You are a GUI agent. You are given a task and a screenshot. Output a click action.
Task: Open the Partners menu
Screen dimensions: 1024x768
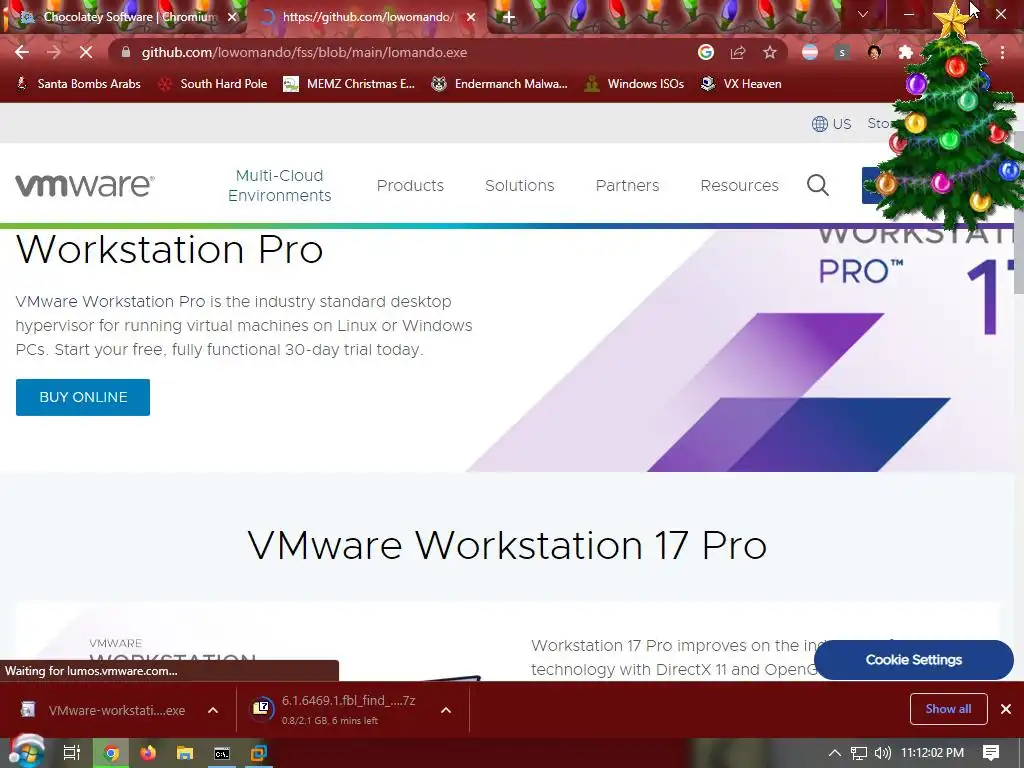[x=628, y=185]
